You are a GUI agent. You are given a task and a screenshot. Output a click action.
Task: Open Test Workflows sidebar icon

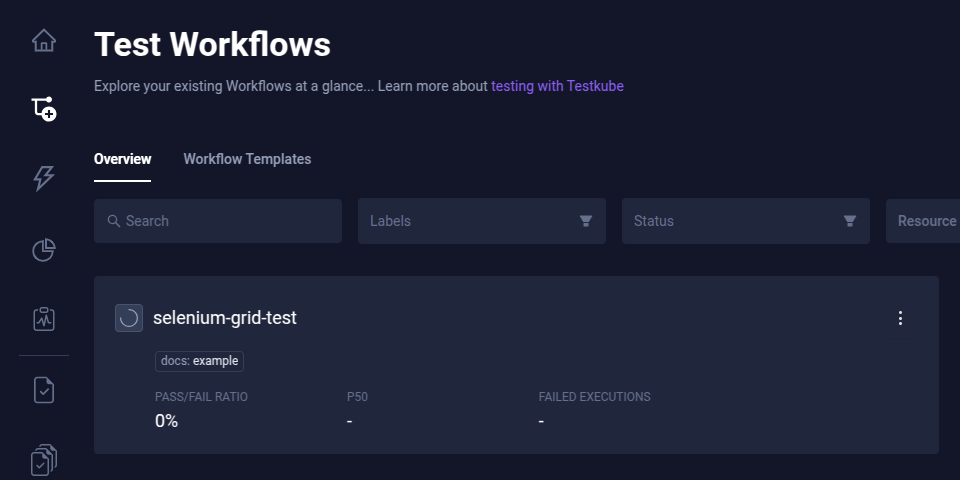pyautogui.click(x=43, y=109)
